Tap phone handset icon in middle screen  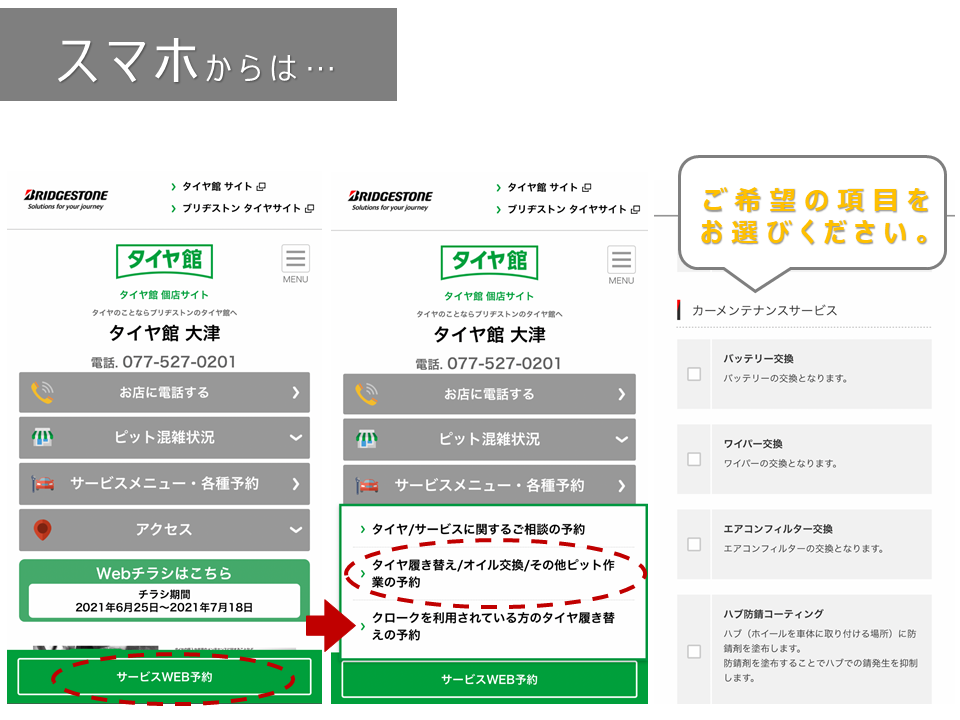[367, 394]
